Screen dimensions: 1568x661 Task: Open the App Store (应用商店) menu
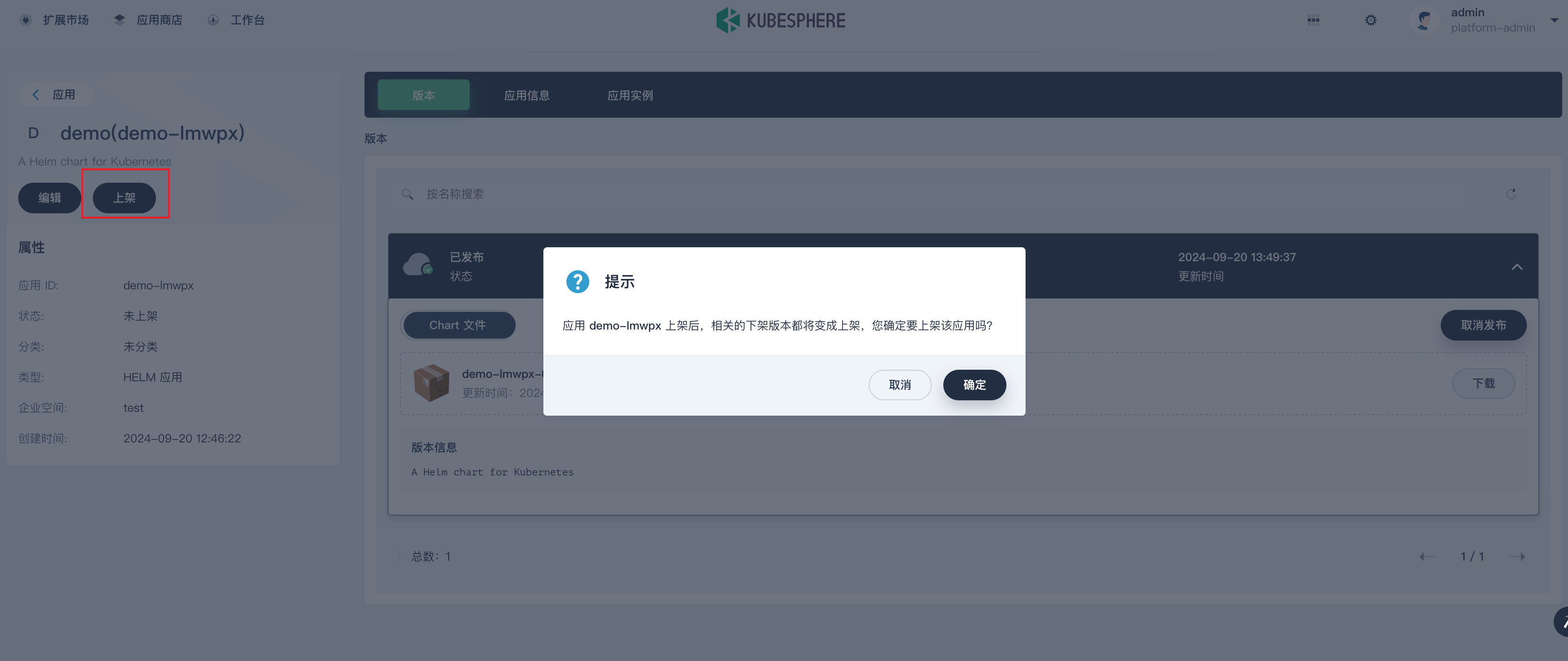pos(148,20)
